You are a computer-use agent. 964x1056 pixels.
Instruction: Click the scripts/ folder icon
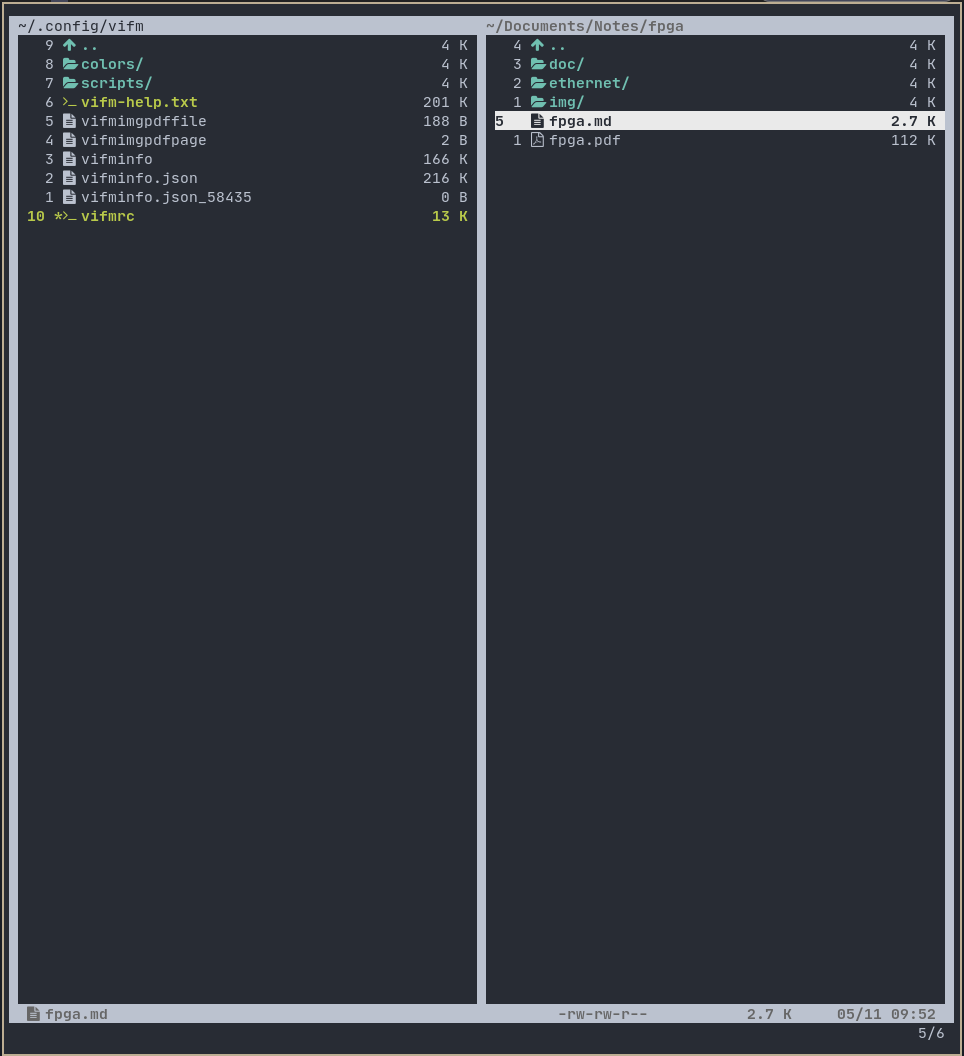point(70,83)
